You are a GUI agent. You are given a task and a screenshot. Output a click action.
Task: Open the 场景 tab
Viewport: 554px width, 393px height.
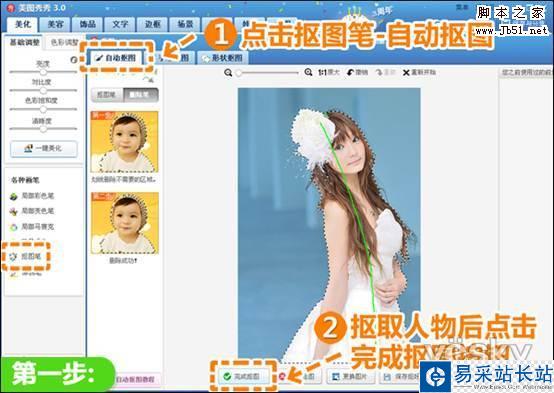(185, 24)
